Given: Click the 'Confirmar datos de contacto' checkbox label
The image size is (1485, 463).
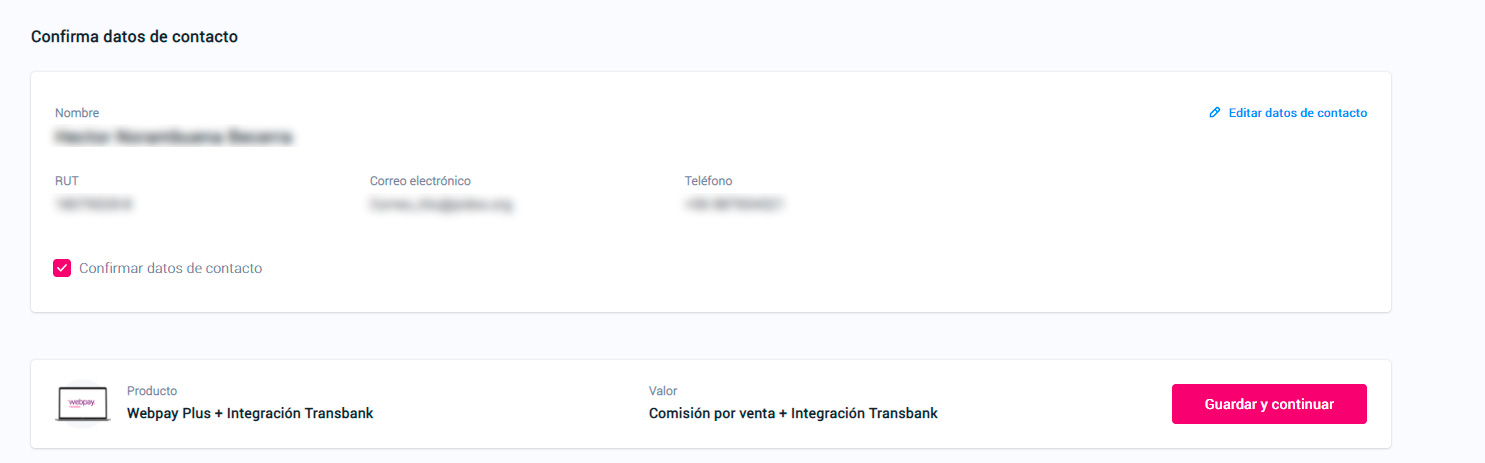Looking at the screenshot, I should pyautogui.click(x=170, y=268).
